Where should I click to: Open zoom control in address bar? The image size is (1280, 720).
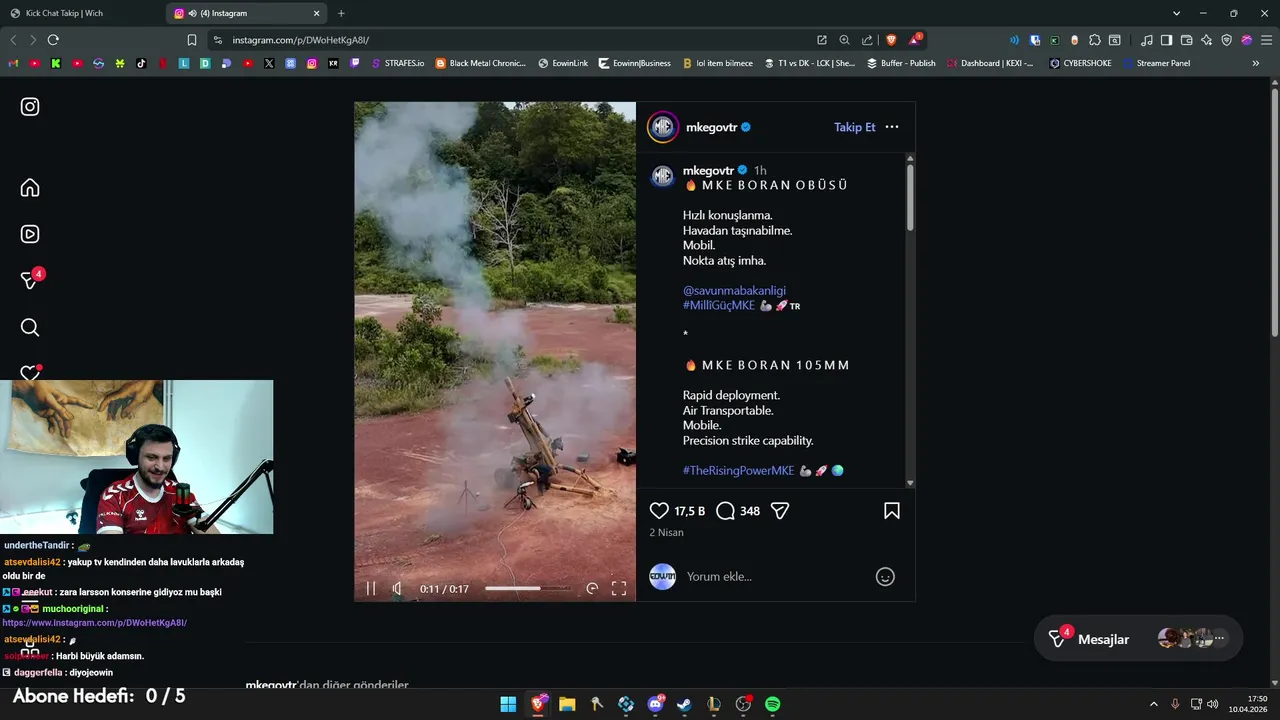[844, 40]
